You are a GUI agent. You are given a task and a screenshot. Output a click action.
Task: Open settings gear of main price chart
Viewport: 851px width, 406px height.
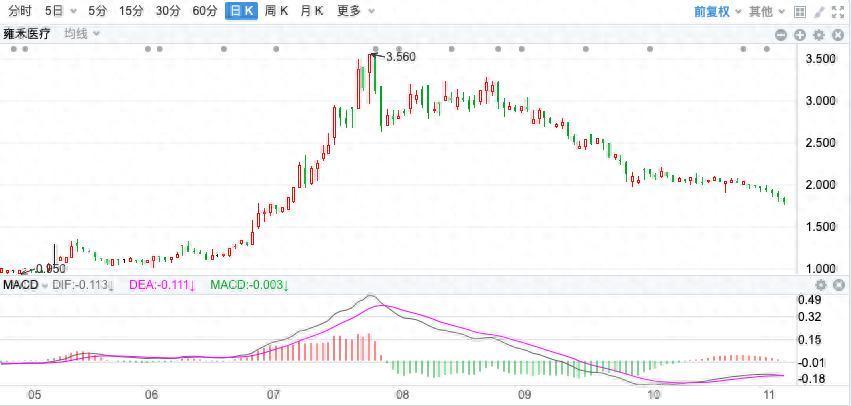coord(818,35)
